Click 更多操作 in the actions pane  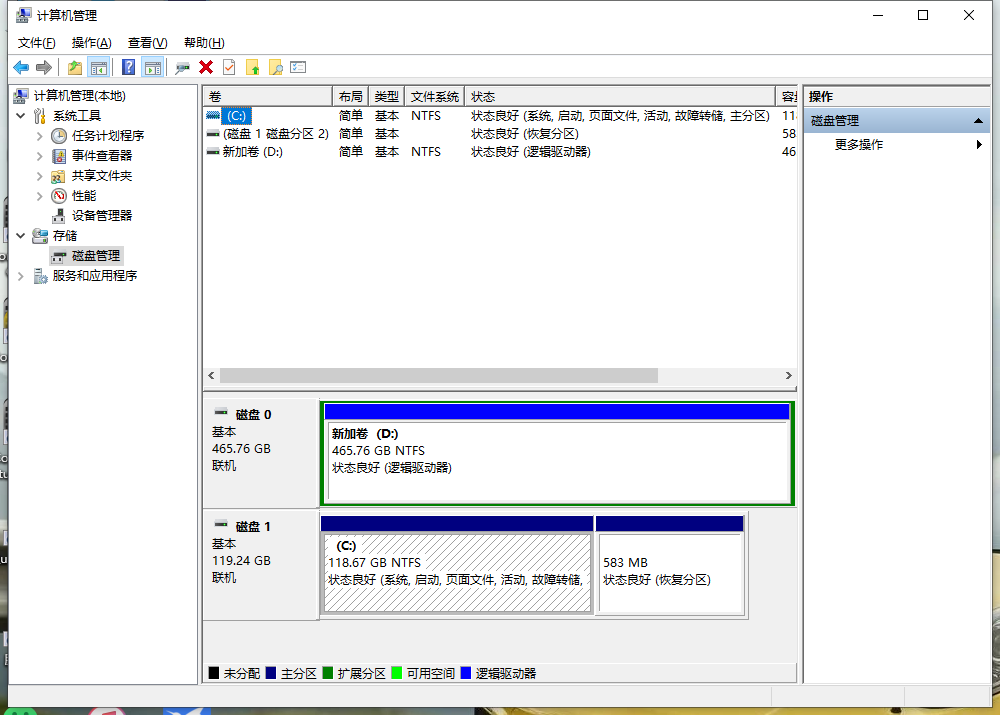pyautogui.click(x=859, y=145)
